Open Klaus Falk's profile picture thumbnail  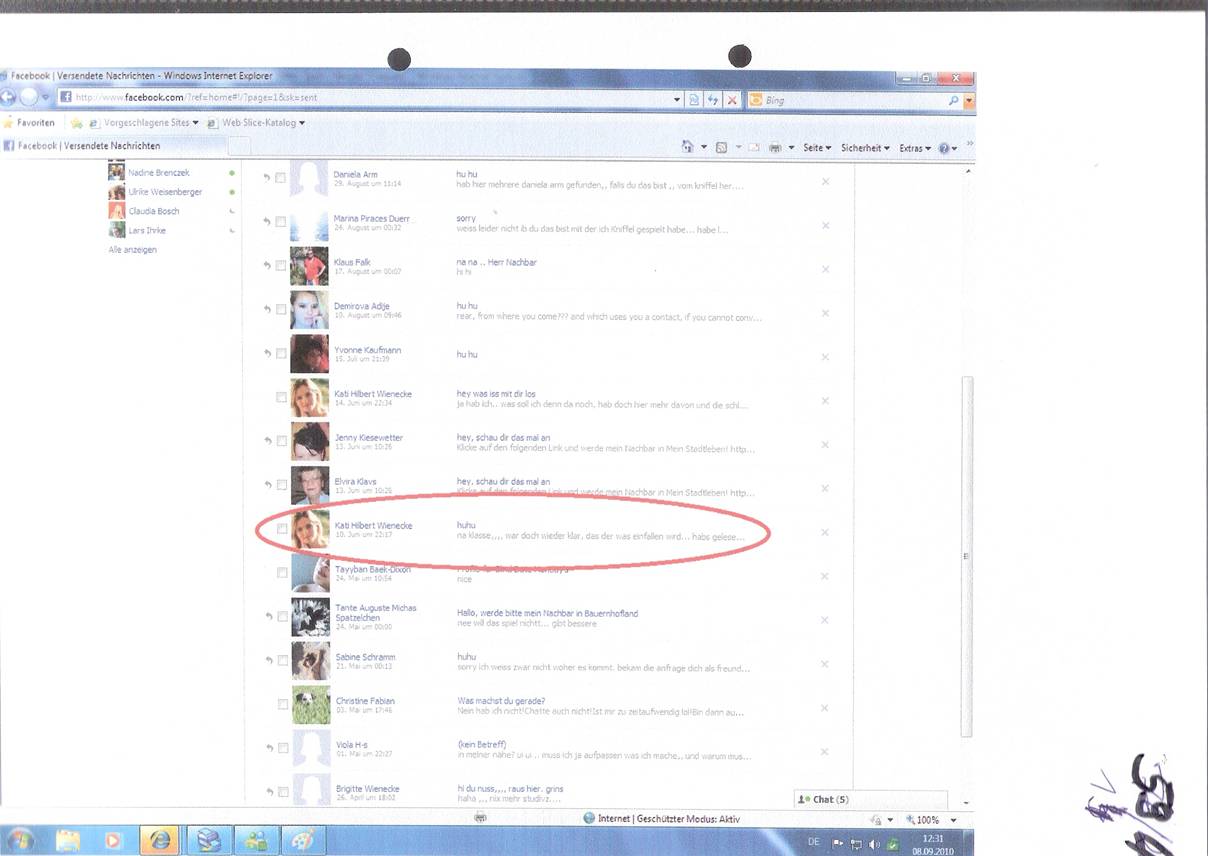click(x=309, y=266)
